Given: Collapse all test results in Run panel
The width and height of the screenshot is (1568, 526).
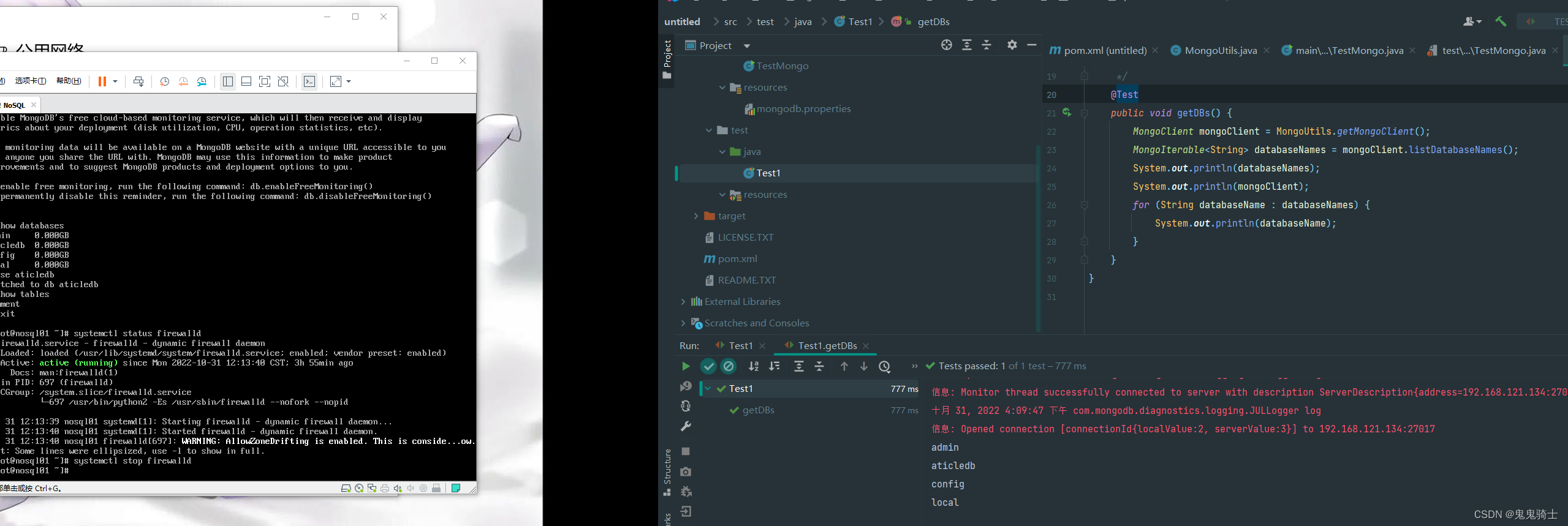Looking at the screenshot, I should (819, 366).
